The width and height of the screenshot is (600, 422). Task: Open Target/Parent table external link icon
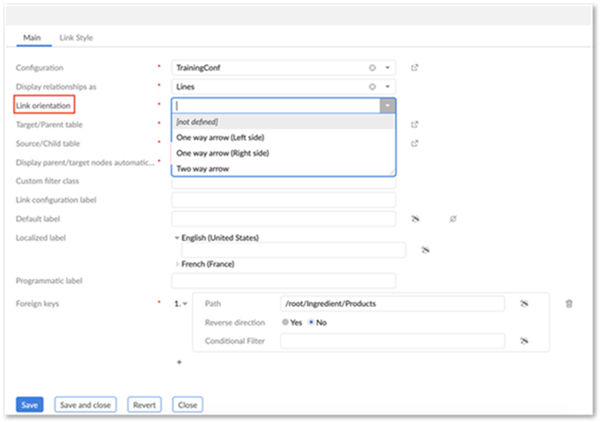click(x=414, y=124)
